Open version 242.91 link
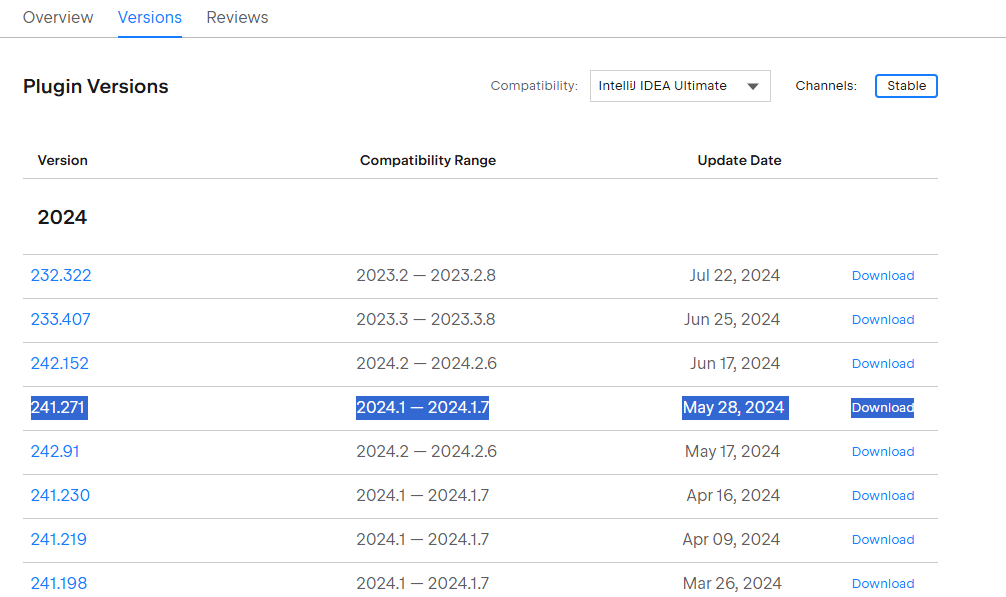 [x=55, y=451]
